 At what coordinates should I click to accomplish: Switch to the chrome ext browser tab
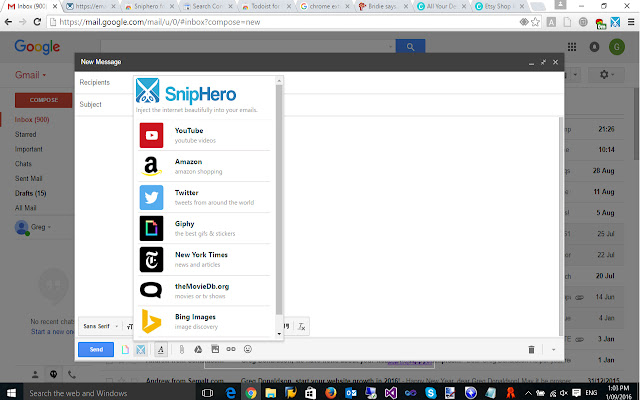pyautogui.click(x=324, y=6)
